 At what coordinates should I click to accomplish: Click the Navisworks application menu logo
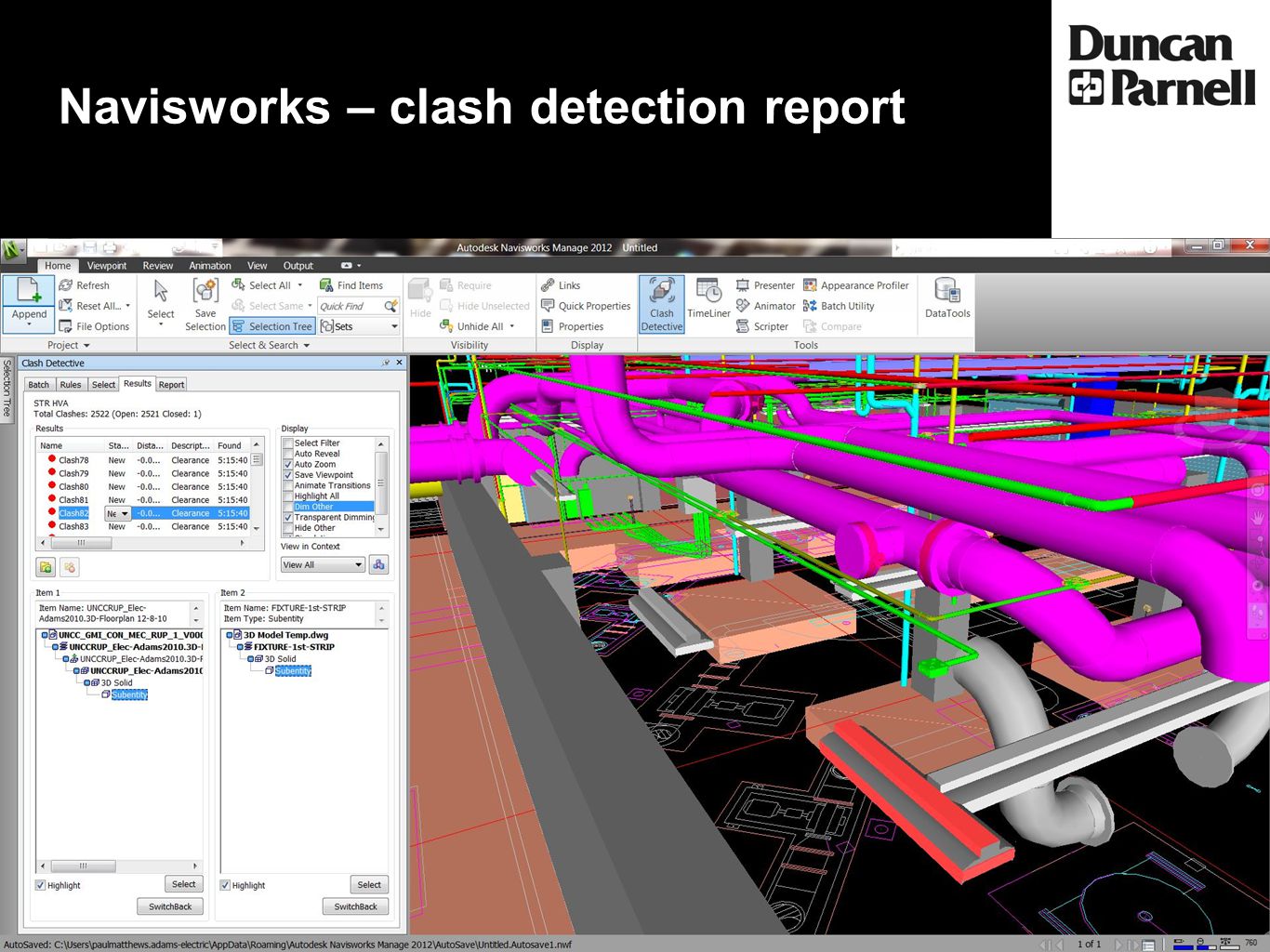13,249
